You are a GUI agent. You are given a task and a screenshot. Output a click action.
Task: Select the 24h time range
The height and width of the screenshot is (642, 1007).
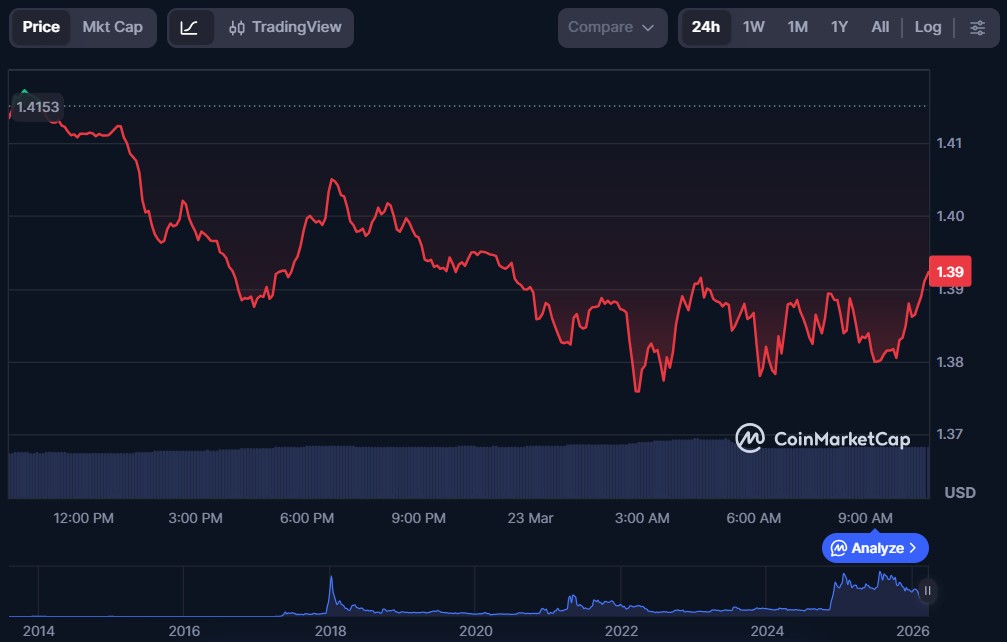click(x=705, y=27)
